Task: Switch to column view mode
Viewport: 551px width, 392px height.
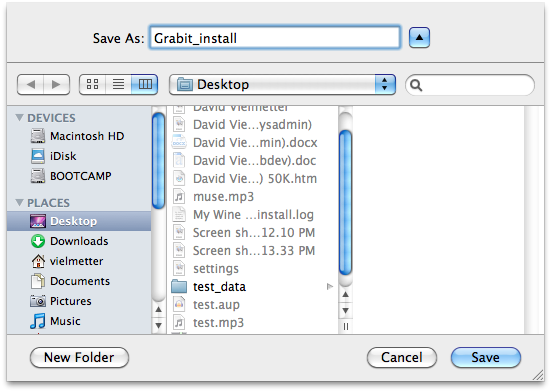Action: pyautogui.click(x=144, y=84)
